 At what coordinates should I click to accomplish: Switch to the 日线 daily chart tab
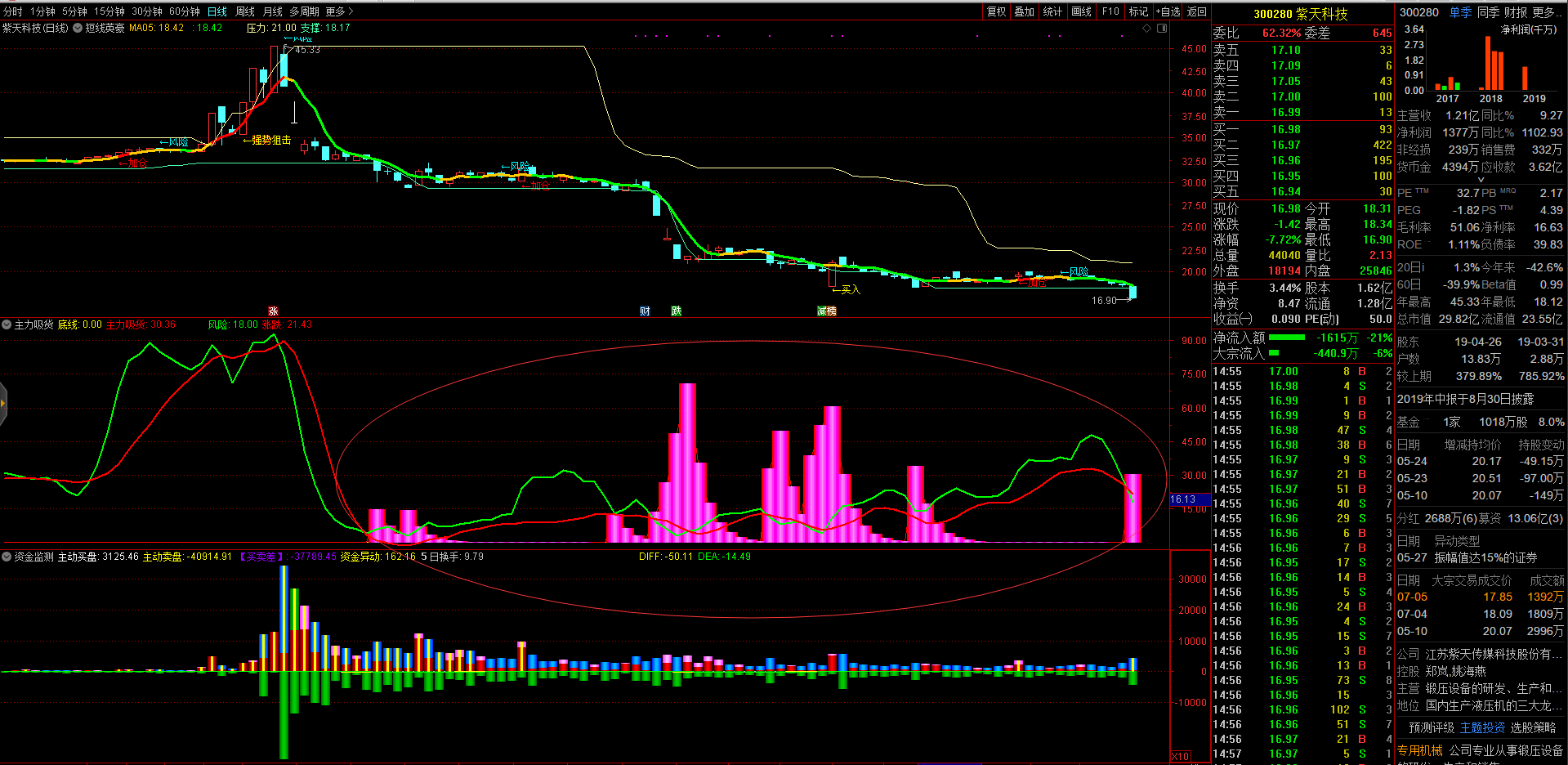click(217, 11)
